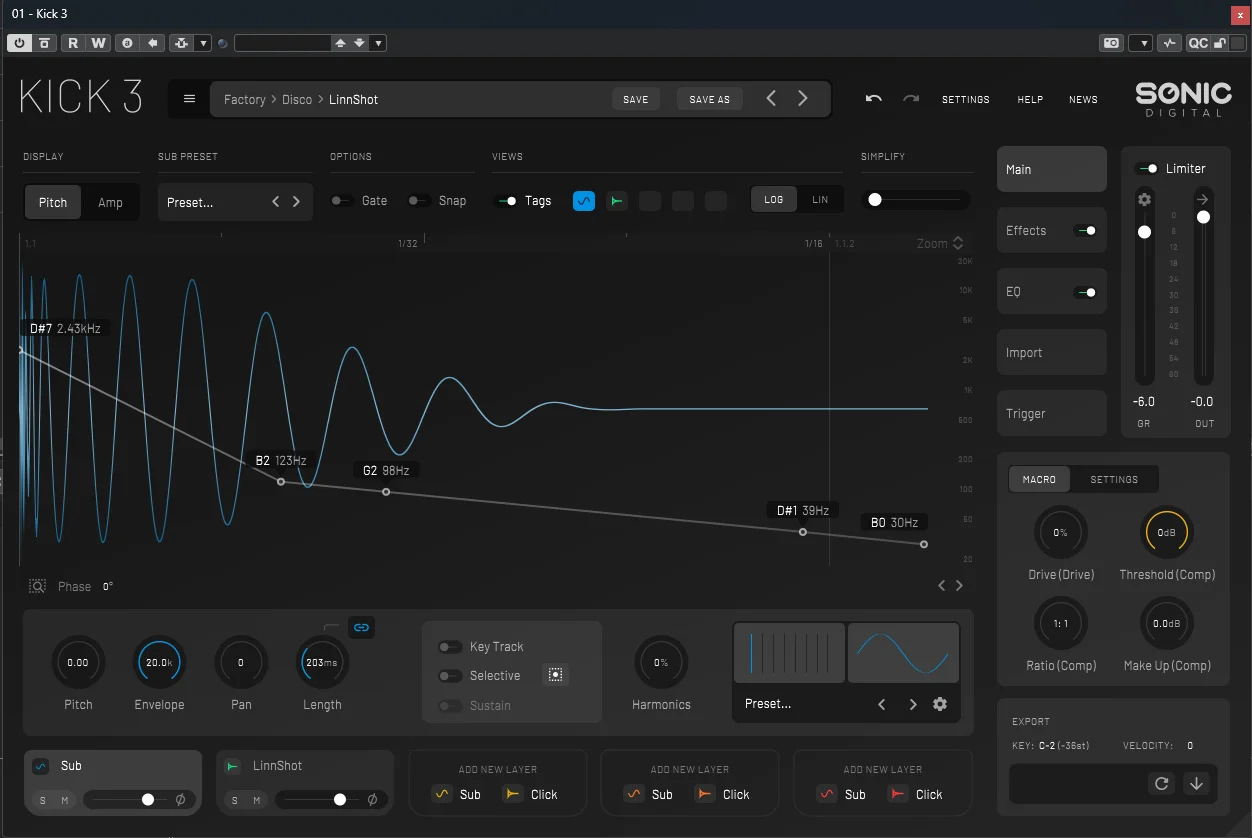Viewport: 1252px width, 838px height.
Task: Open the Import panel
Action: 1052,353
